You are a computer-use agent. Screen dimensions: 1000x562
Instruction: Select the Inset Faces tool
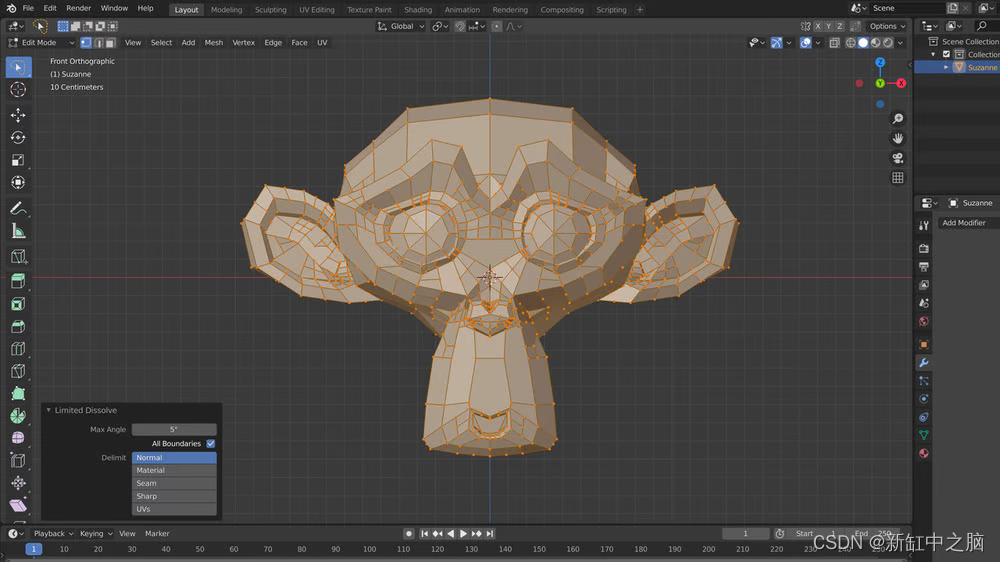pos(18,304)
